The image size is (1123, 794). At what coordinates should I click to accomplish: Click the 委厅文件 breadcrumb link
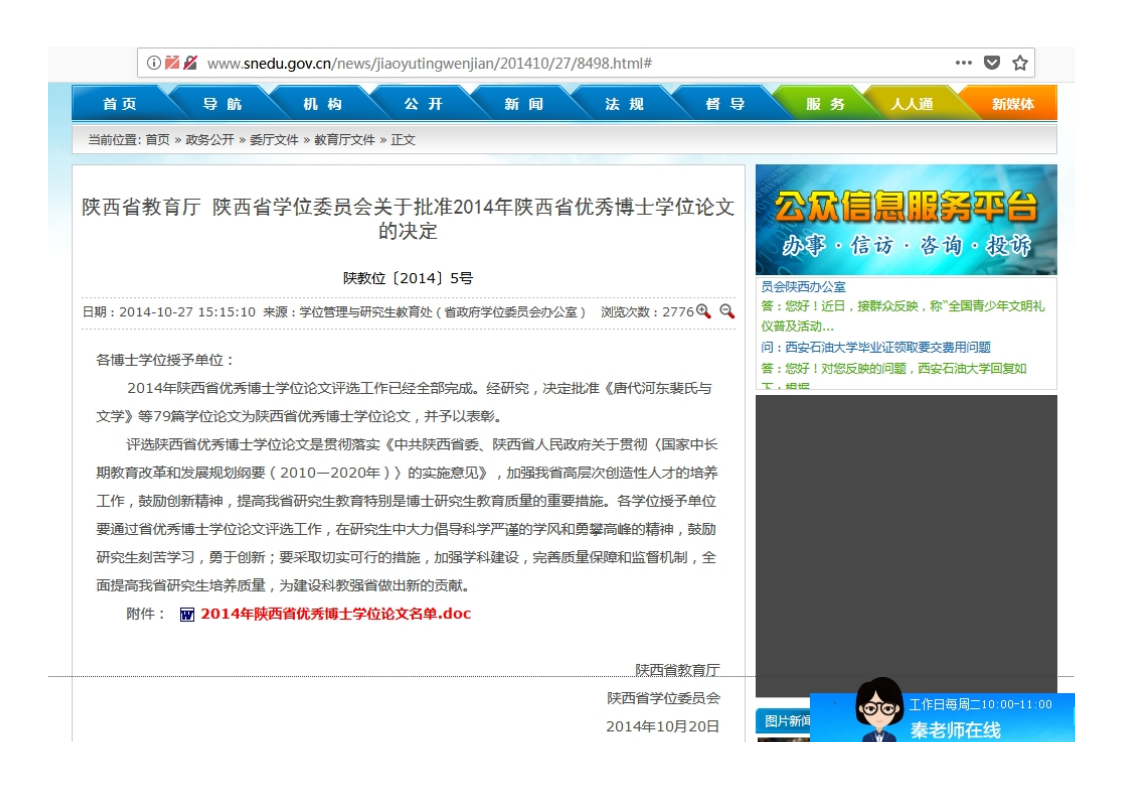[274, 140]
